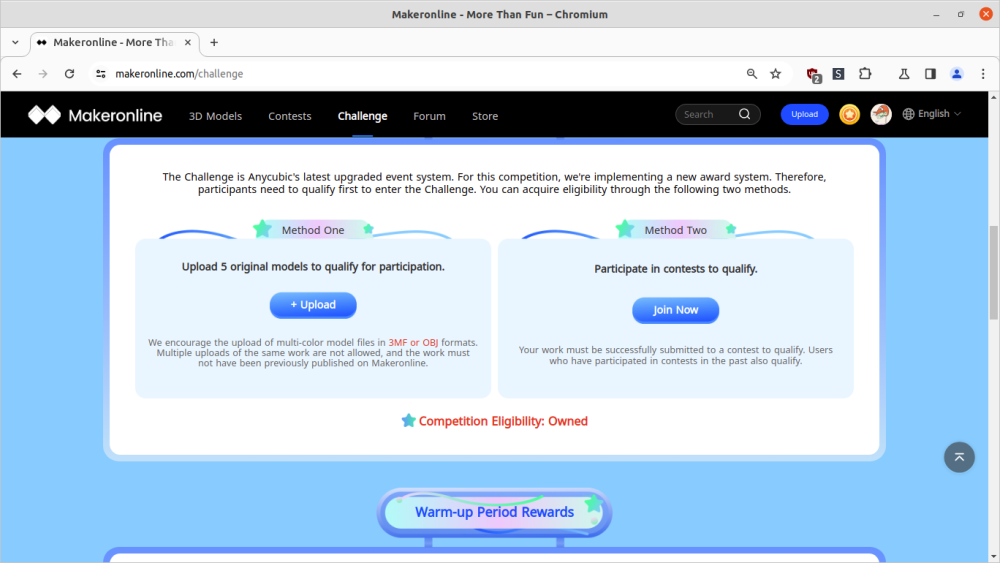The width and height of the screenshot is (1000, 563).
Task: Click the address bar URL
Action: tap(179, 74)
